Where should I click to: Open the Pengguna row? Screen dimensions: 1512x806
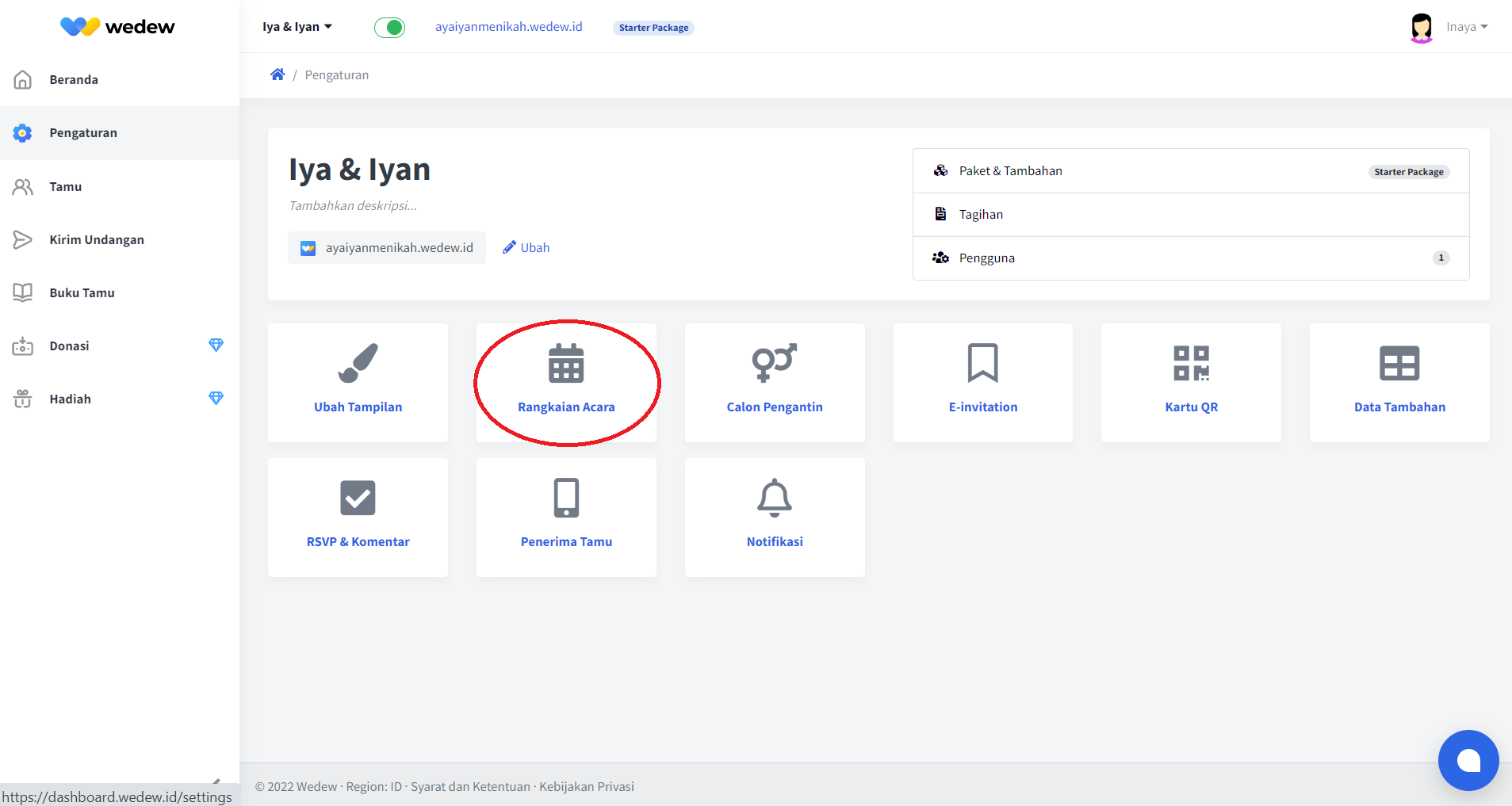click(1191, 258)
